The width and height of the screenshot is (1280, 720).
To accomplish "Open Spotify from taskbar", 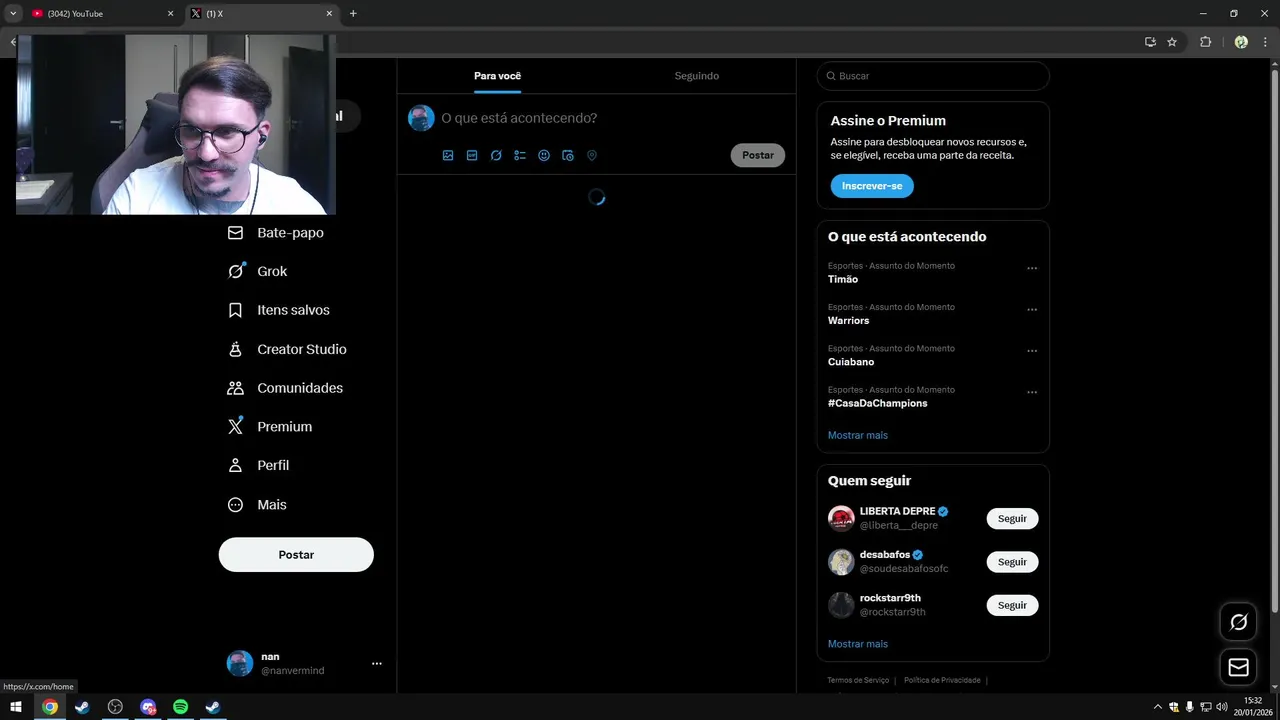I will pyautogui.click(x=180, y=707).
